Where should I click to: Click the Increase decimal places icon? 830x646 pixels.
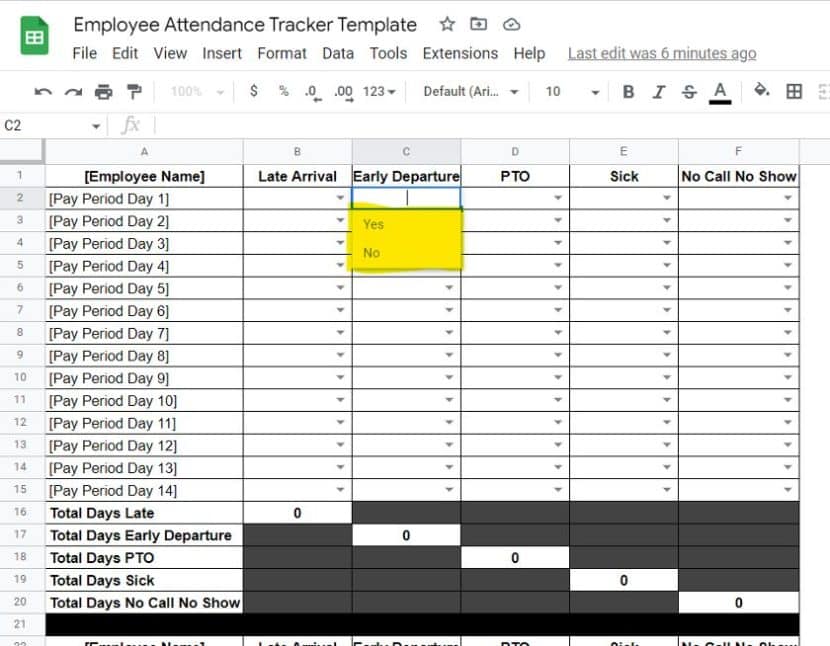coord(340,91)
